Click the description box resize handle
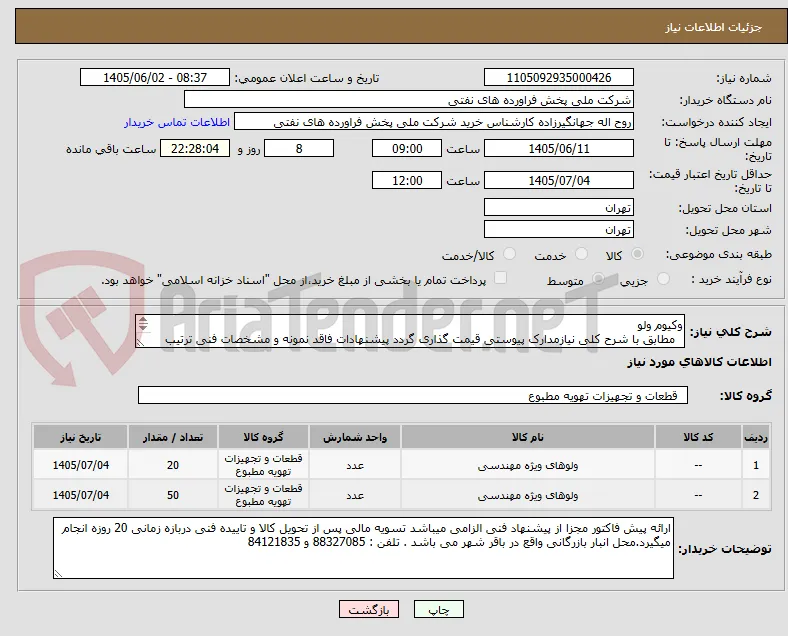This screenshot has width=788, height=636. point(140,342)
